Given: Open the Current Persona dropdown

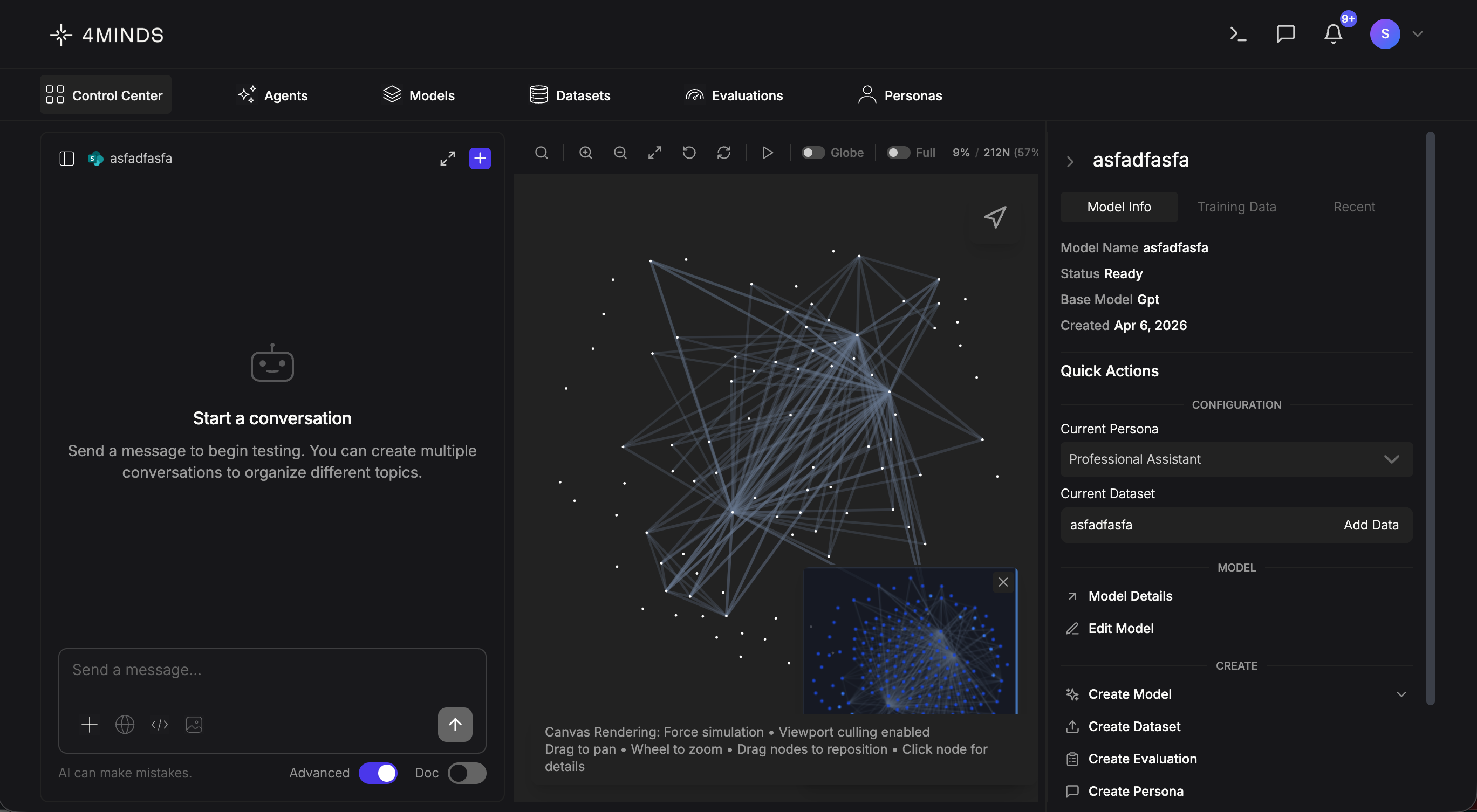Looking at the screenshot, I should 1236,459.
